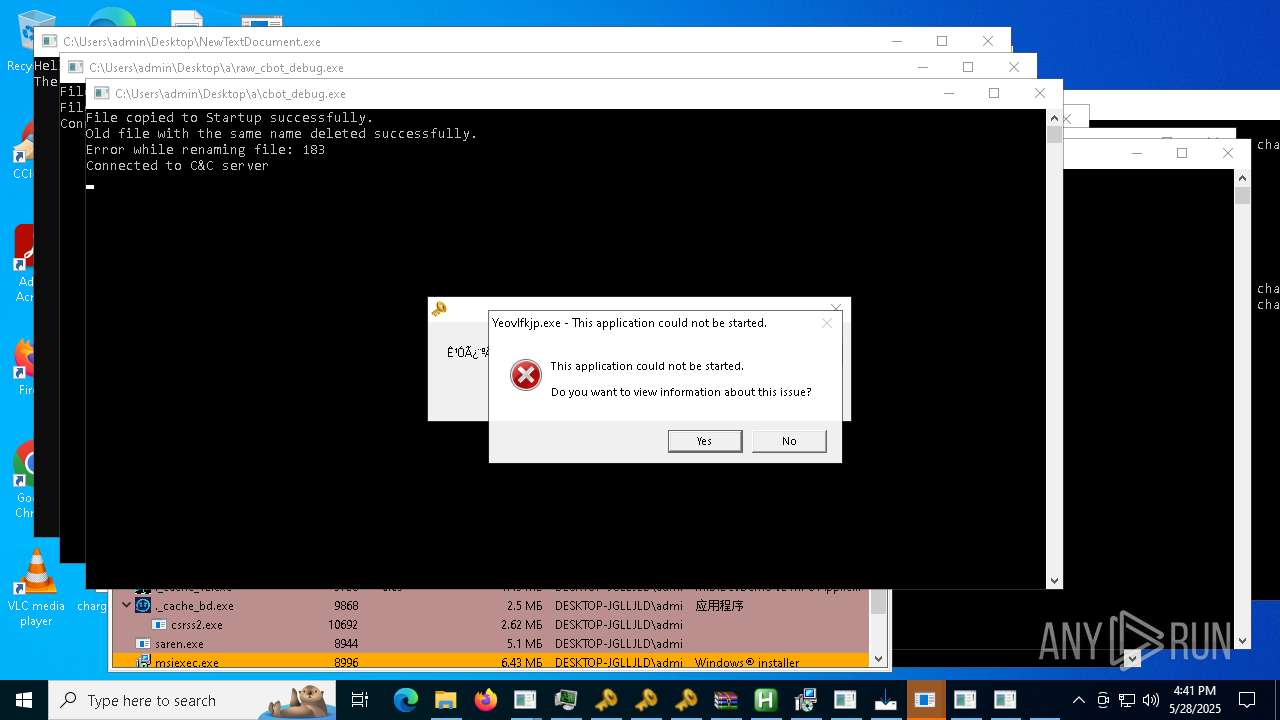1280x720 pixels.
Task: Collapse the _cache_bd.exe process tree
Action: click(x=126, y=605)
